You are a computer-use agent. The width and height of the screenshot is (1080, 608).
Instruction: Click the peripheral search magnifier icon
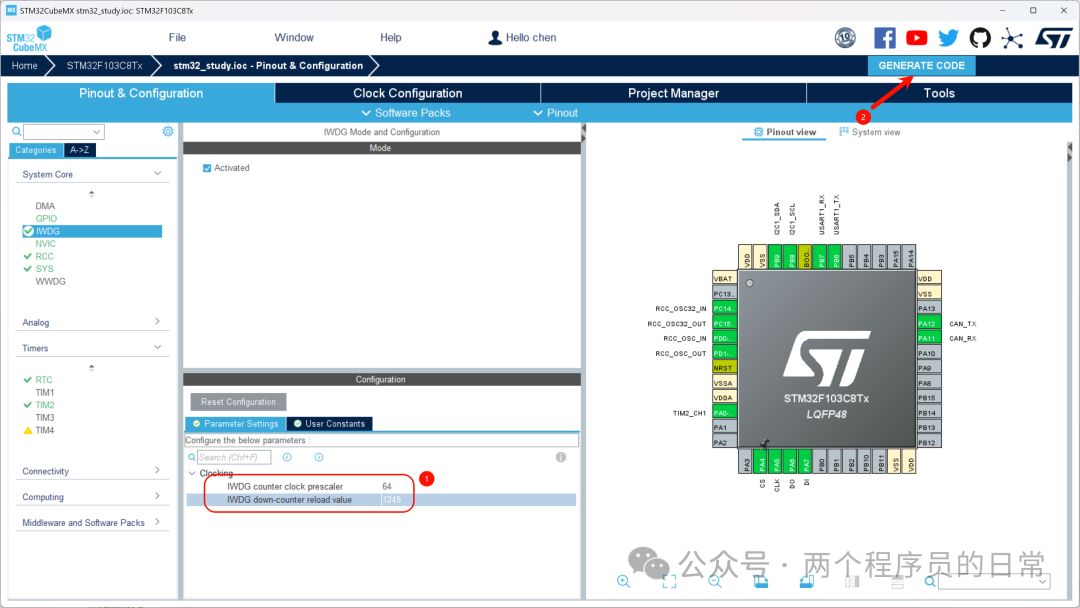(x=17, y=132)
